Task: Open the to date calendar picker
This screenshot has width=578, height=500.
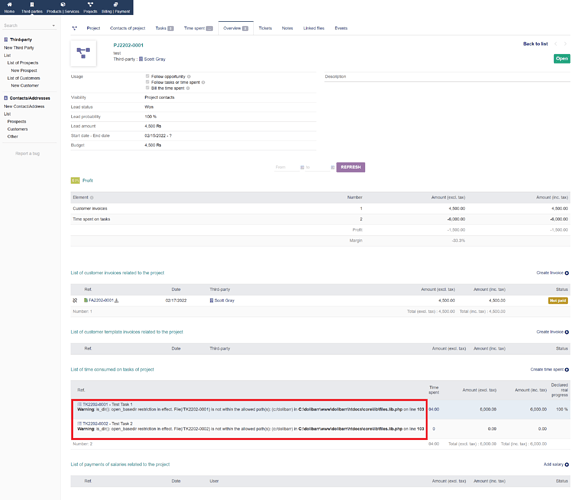Action: (x=332, y=167)
